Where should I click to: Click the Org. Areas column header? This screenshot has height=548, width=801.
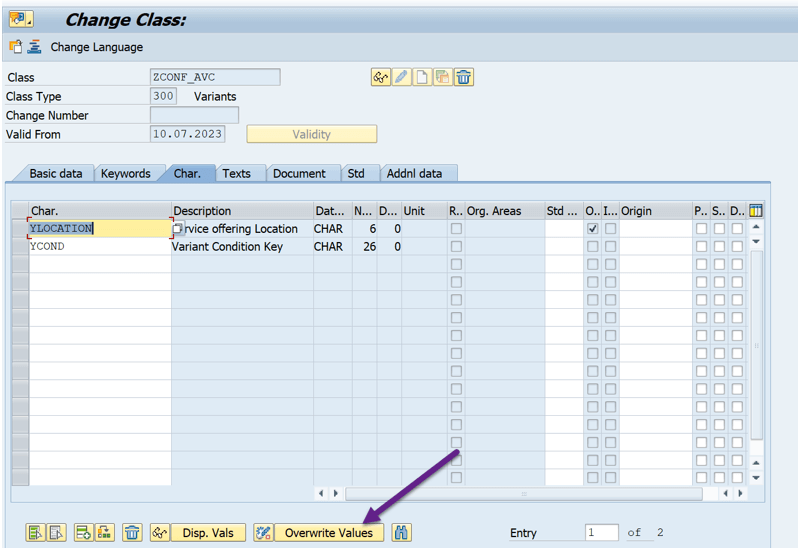click(504, 210)
